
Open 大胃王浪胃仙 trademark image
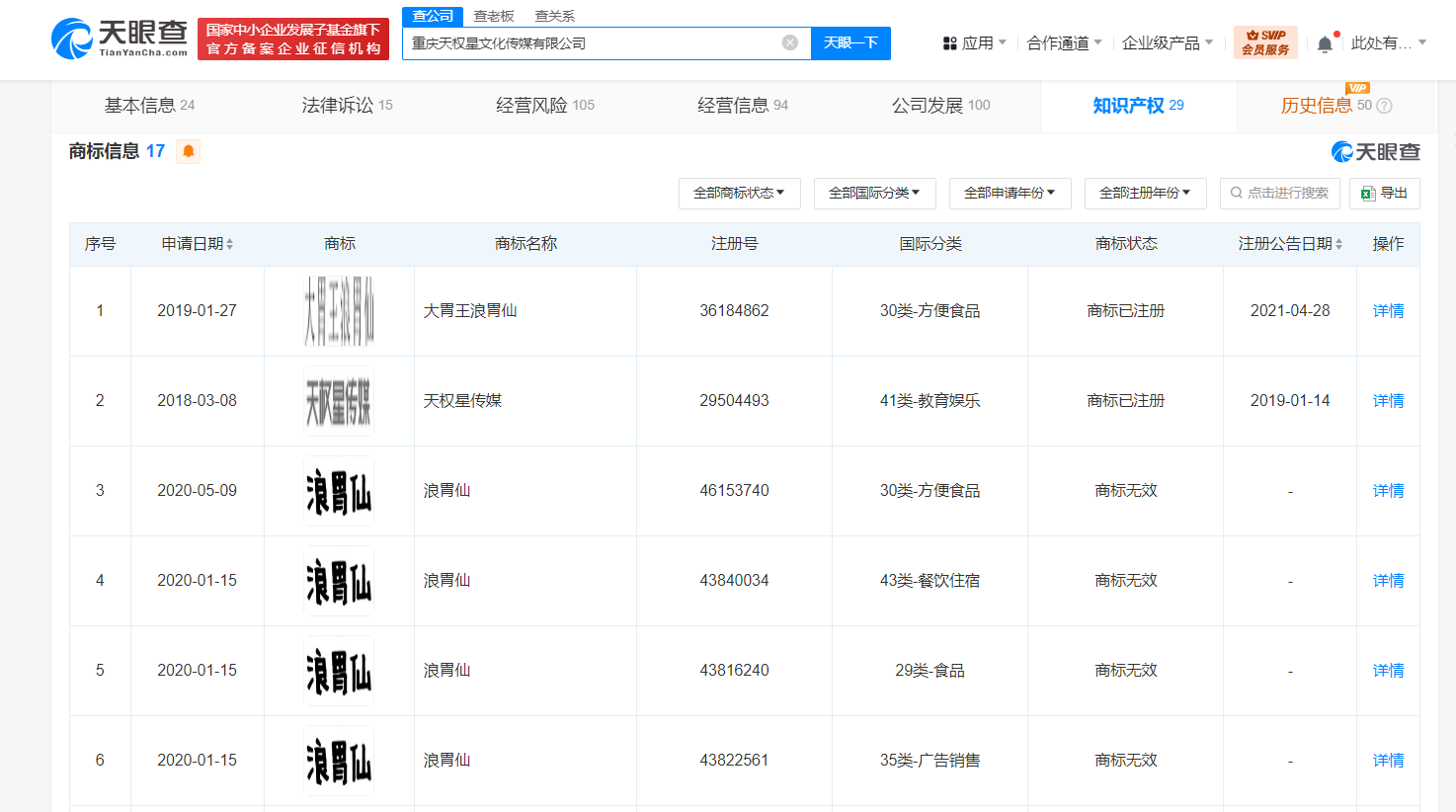(339, 311)
